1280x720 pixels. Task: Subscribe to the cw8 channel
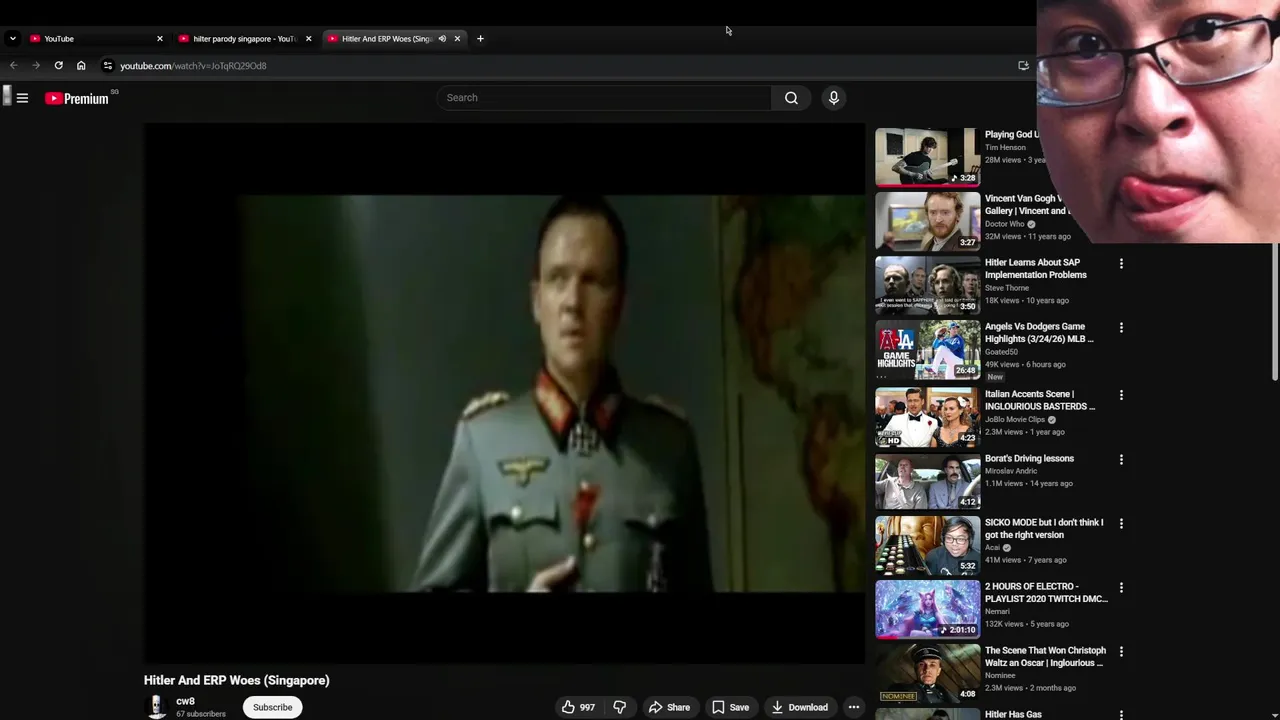[x=272, y=707]
